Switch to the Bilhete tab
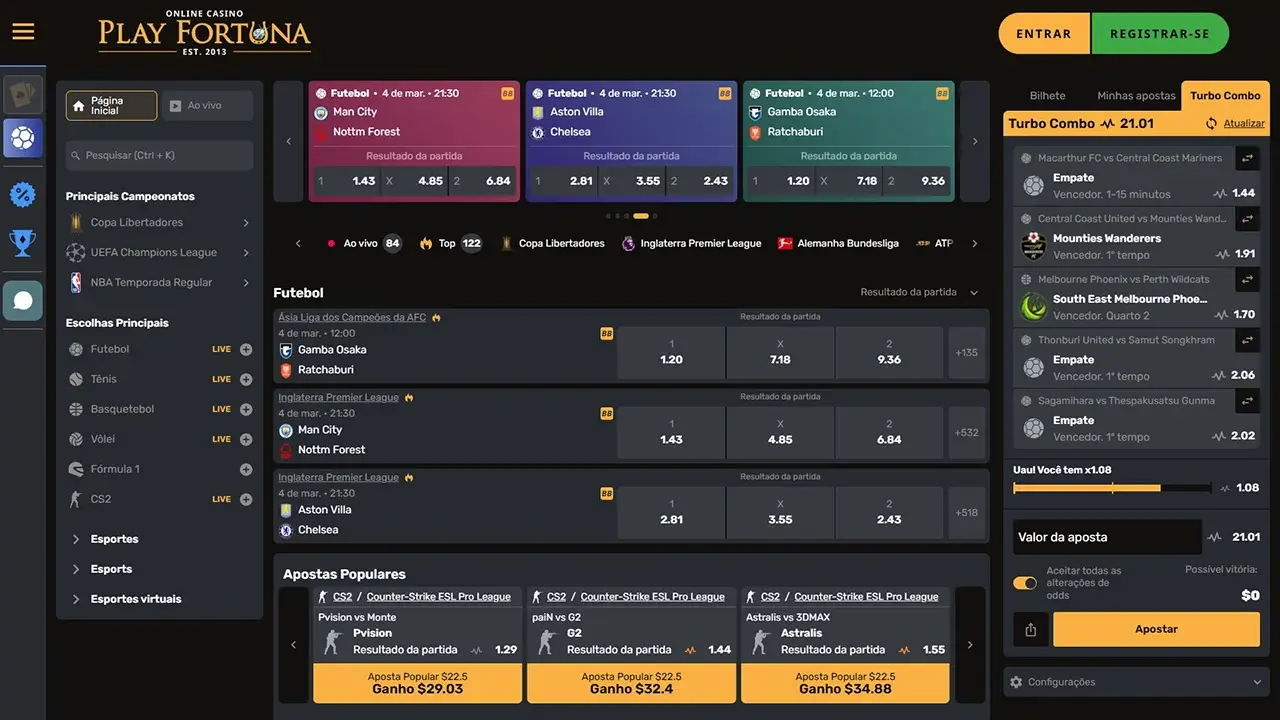This screenshot has width=1280, height=720. [x=1048, y=96]
